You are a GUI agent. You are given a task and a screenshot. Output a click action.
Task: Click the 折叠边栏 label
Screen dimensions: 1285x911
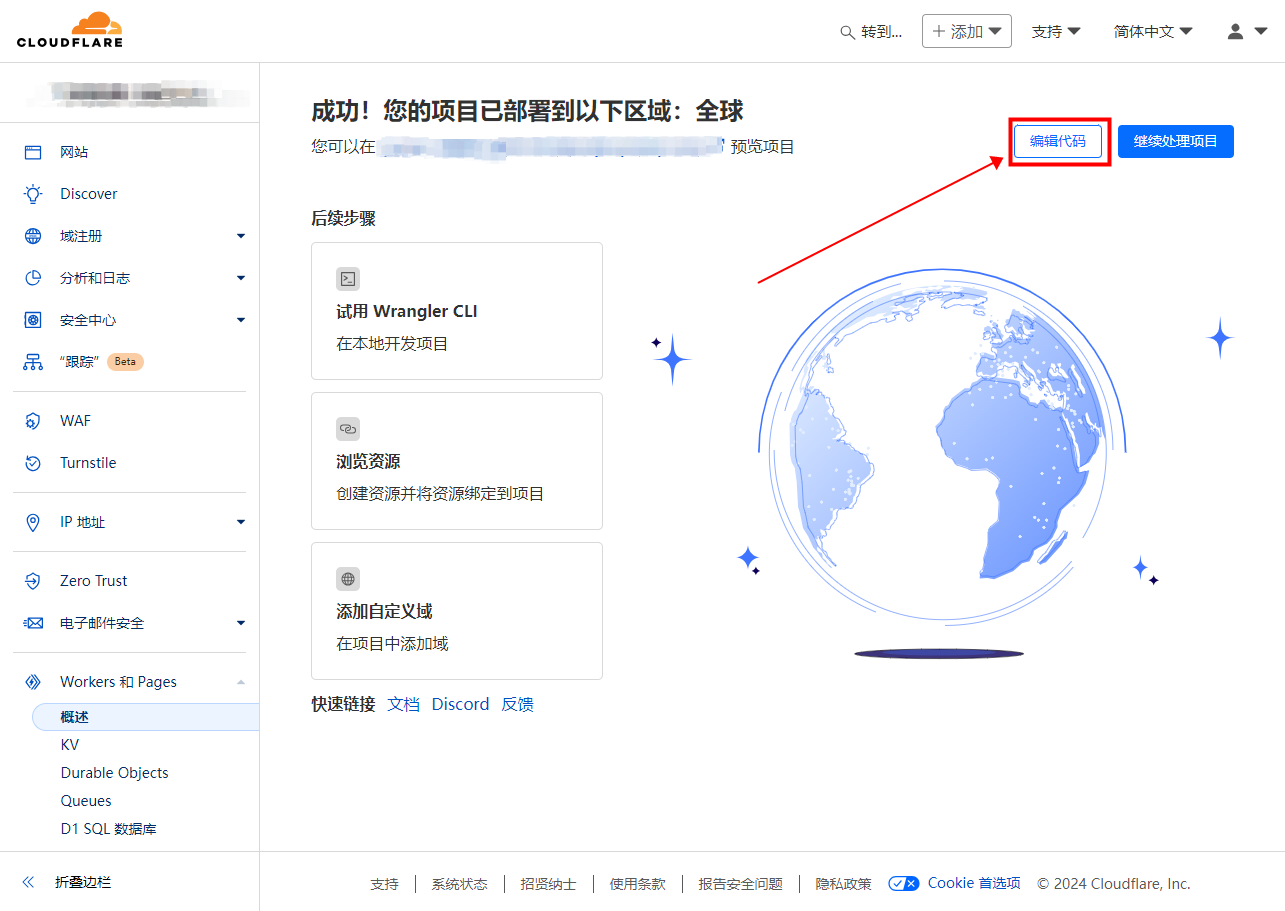tap(83, 882)
